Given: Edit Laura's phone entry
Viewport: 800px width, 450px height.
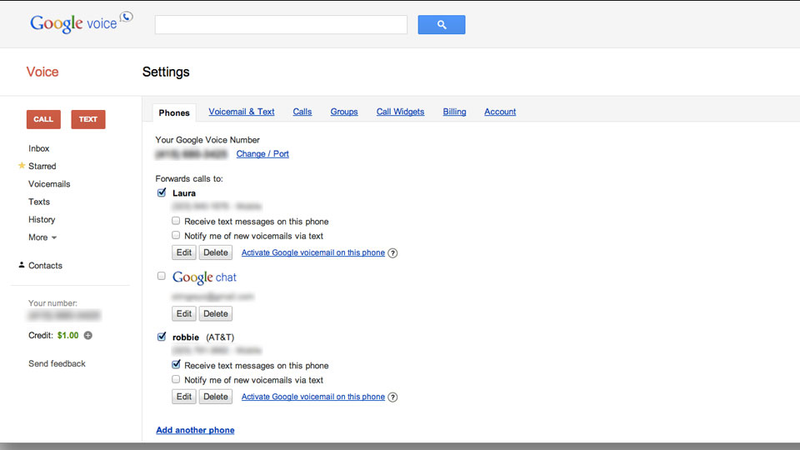Looking at the screenshot, I should coord(184,253).
